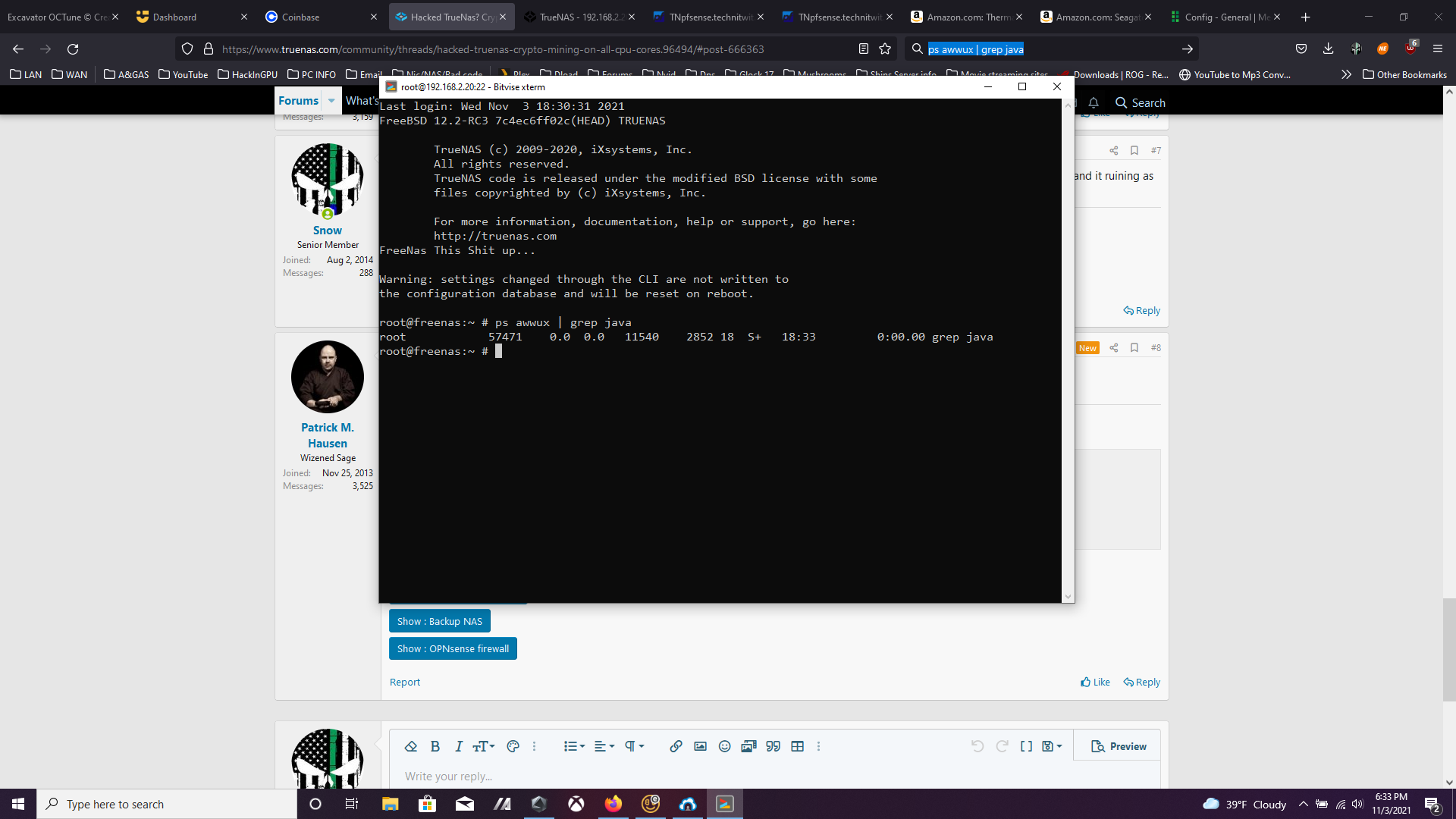Switch to the Coinbase browser tab
The width and height of the screenshot is (1456, 819).
(x=300, y=17)
